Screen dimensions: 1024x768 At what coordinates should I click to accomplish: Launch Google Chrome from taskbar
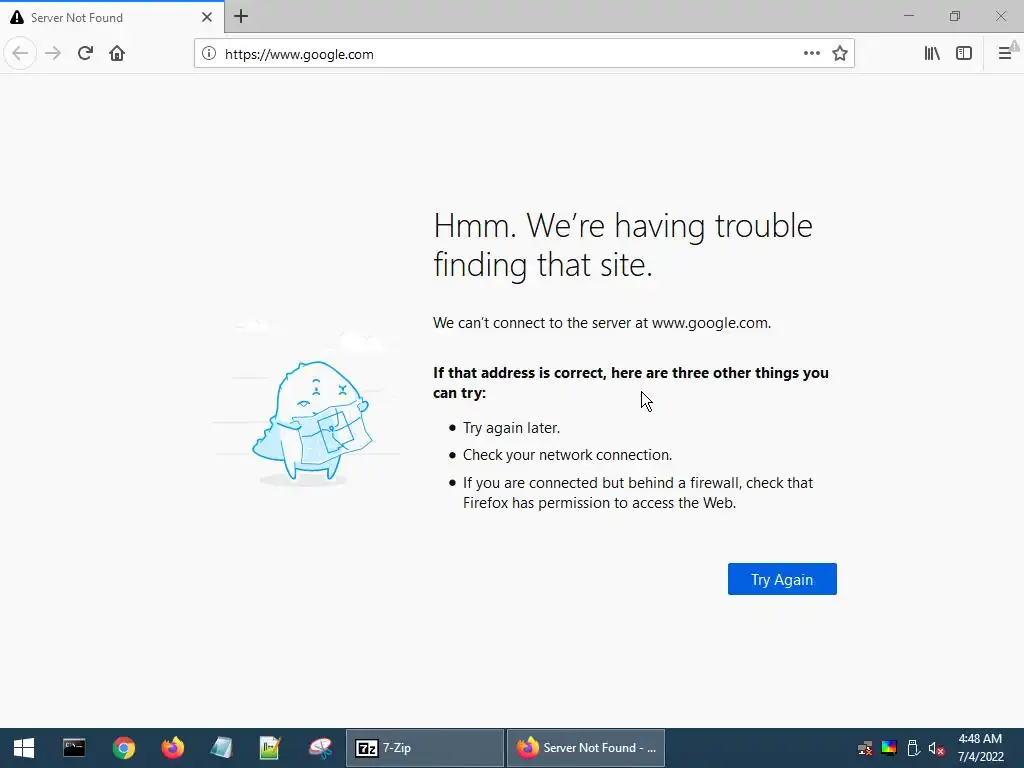tap(123, 748)
